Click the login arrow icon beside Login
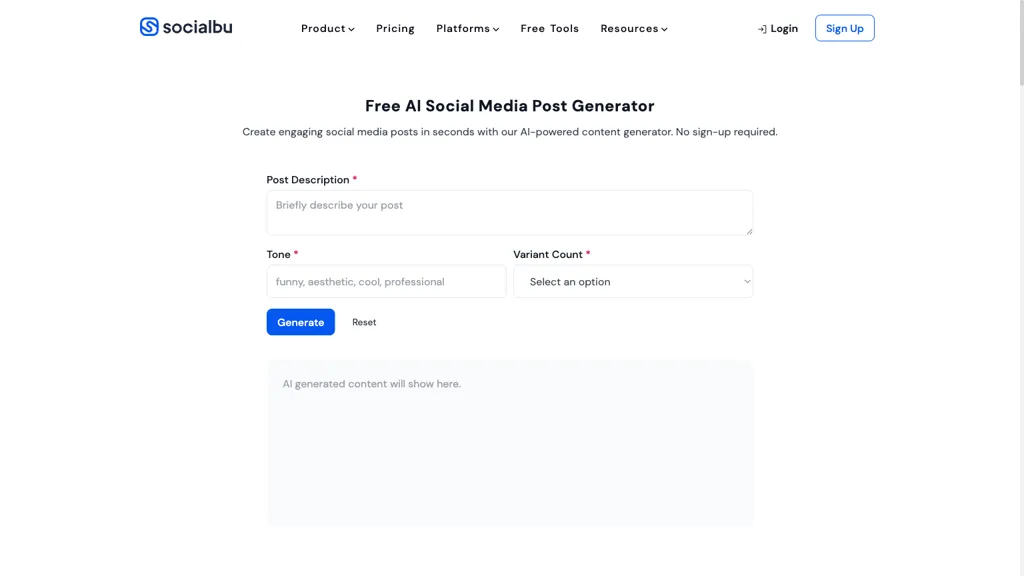 [x=761, y=28]
